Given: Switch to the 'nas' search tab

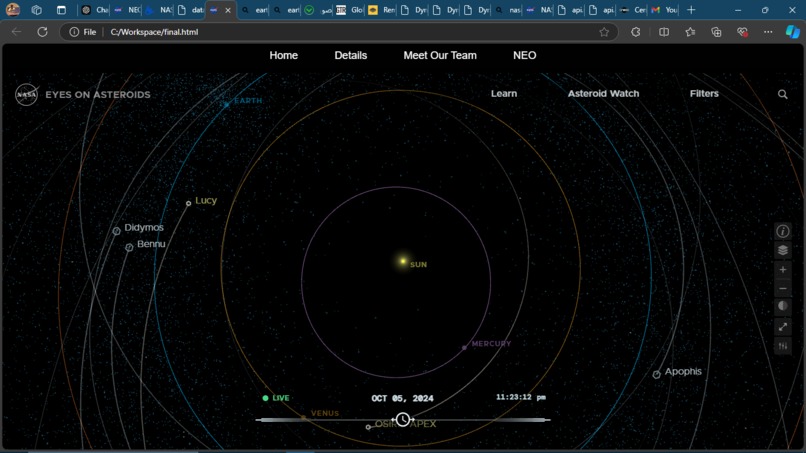Looking at the screenshot, I should point(507,10).
